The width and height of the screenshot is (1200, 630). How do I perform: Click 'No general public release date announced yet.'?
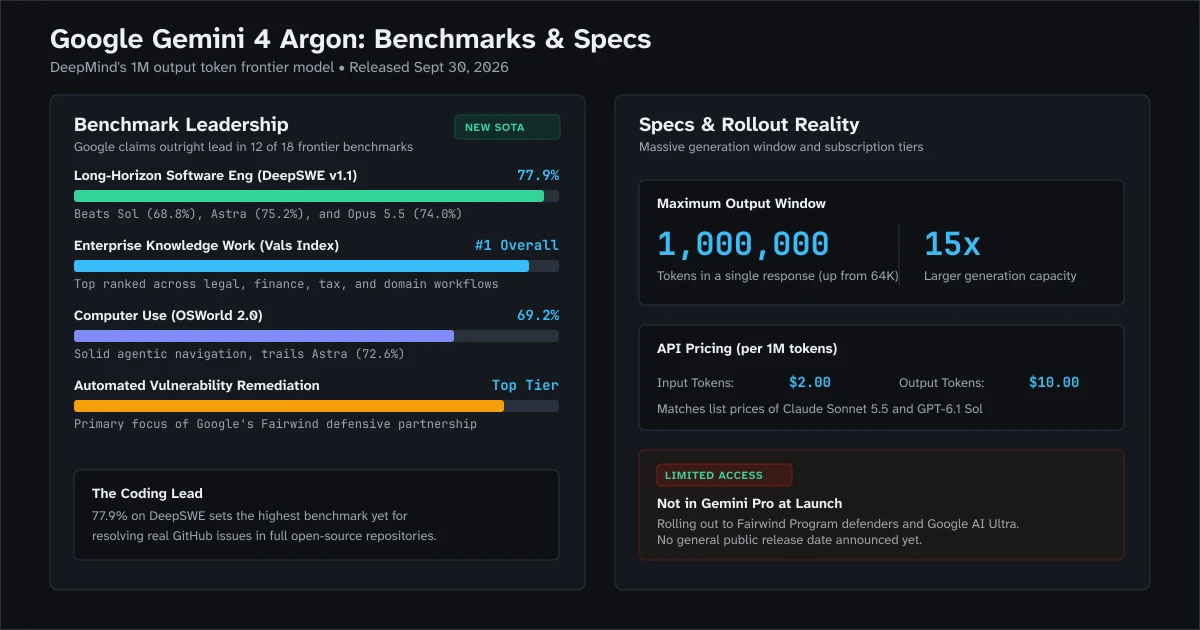[x=790, y=540]
